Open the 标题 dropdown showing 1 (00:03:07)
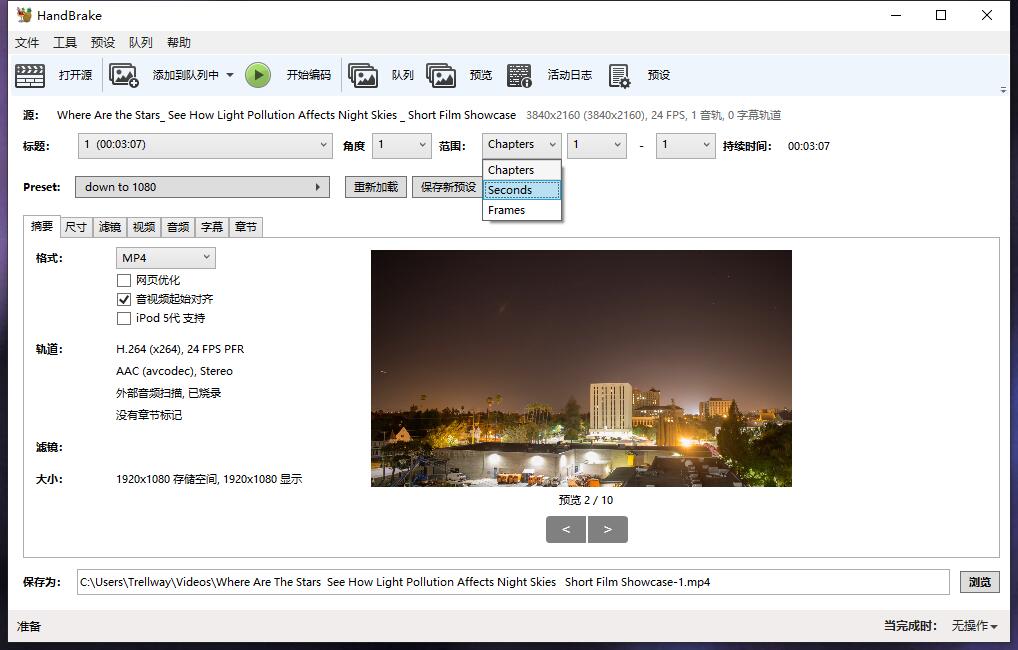The height and width of the screenshot is (650, 1018). (x=205, y=145)
